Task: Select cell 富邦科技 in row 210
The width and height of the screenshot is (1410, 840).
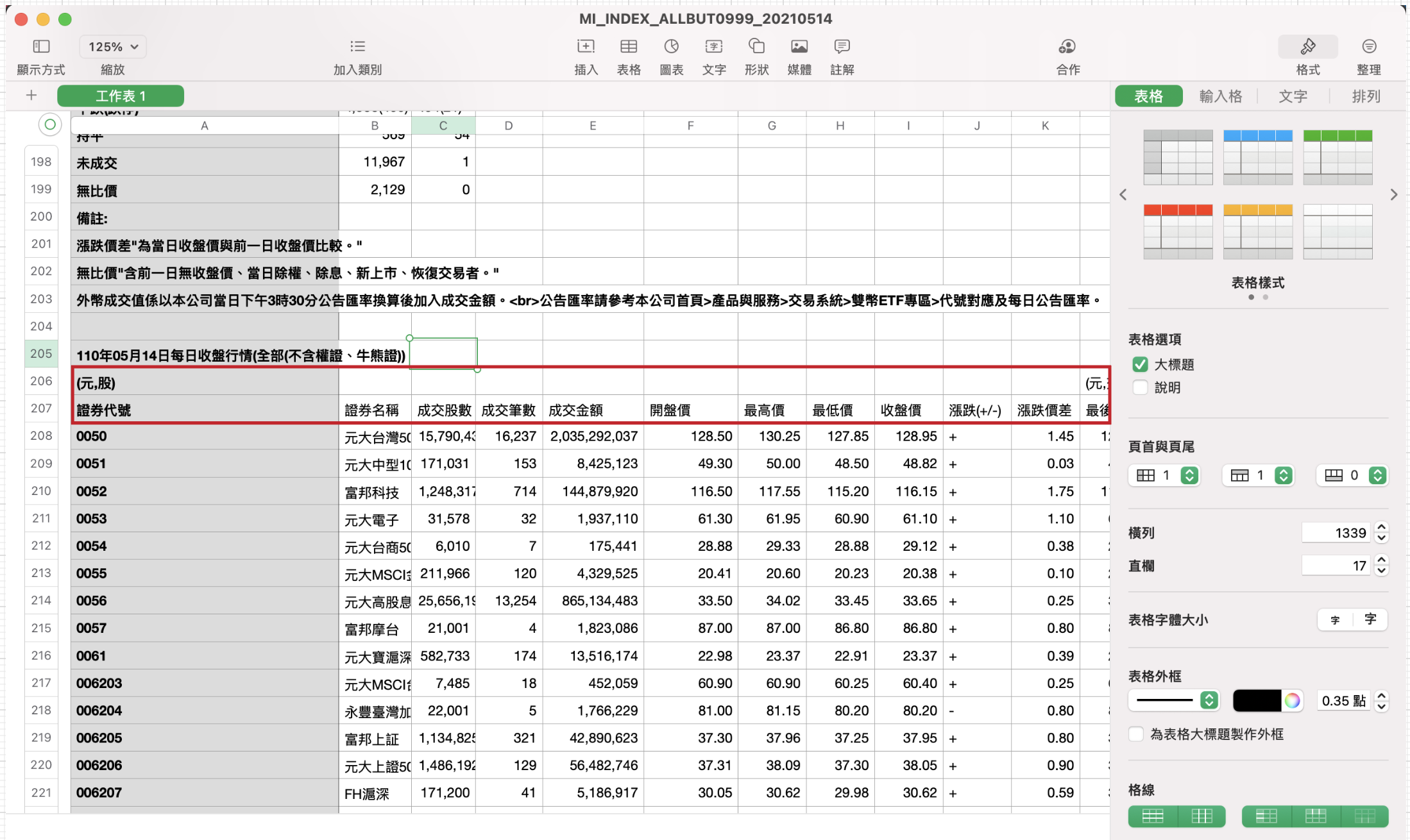Action: click(375, 492)
